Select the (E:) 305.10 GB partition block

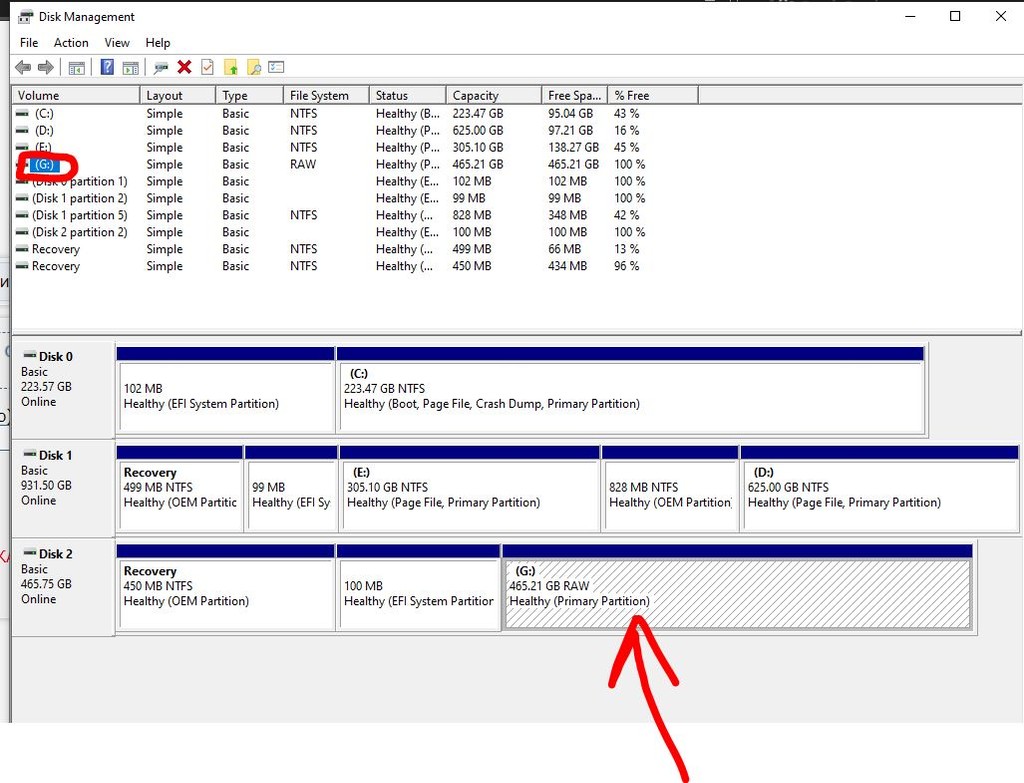(x=470, y=488)
